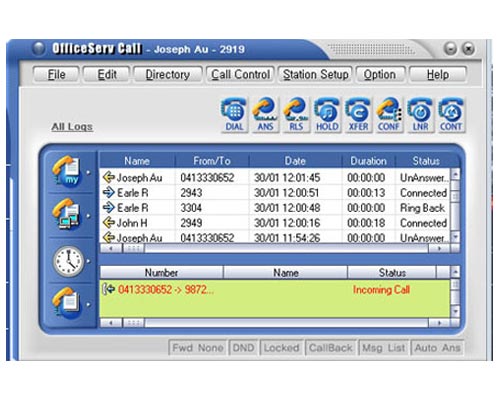Select John H log entry
The width and height of the screenshot is (500, 400).
275,223
